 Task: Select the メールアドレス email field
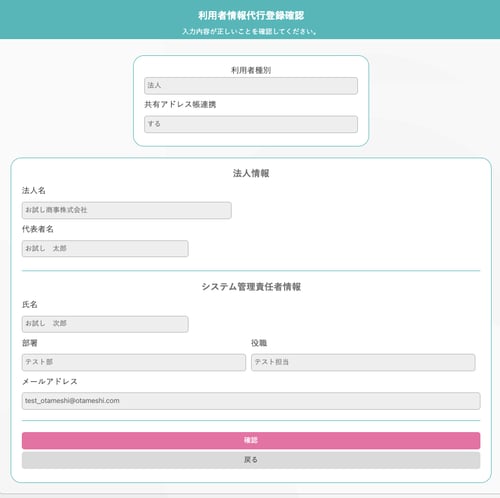[251, 401]
